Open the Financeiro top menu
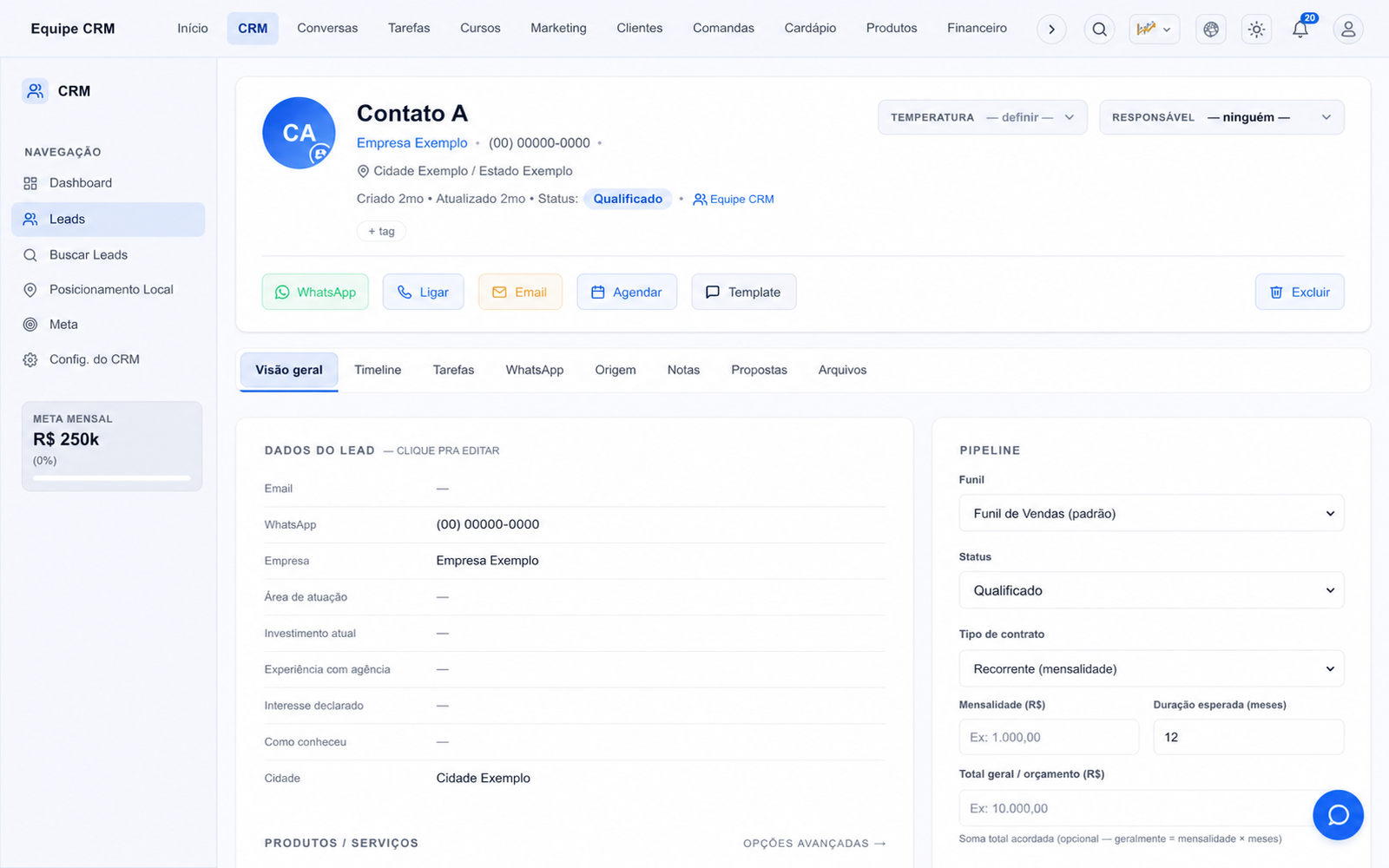The image size is (1389, 868). (977, 29)
